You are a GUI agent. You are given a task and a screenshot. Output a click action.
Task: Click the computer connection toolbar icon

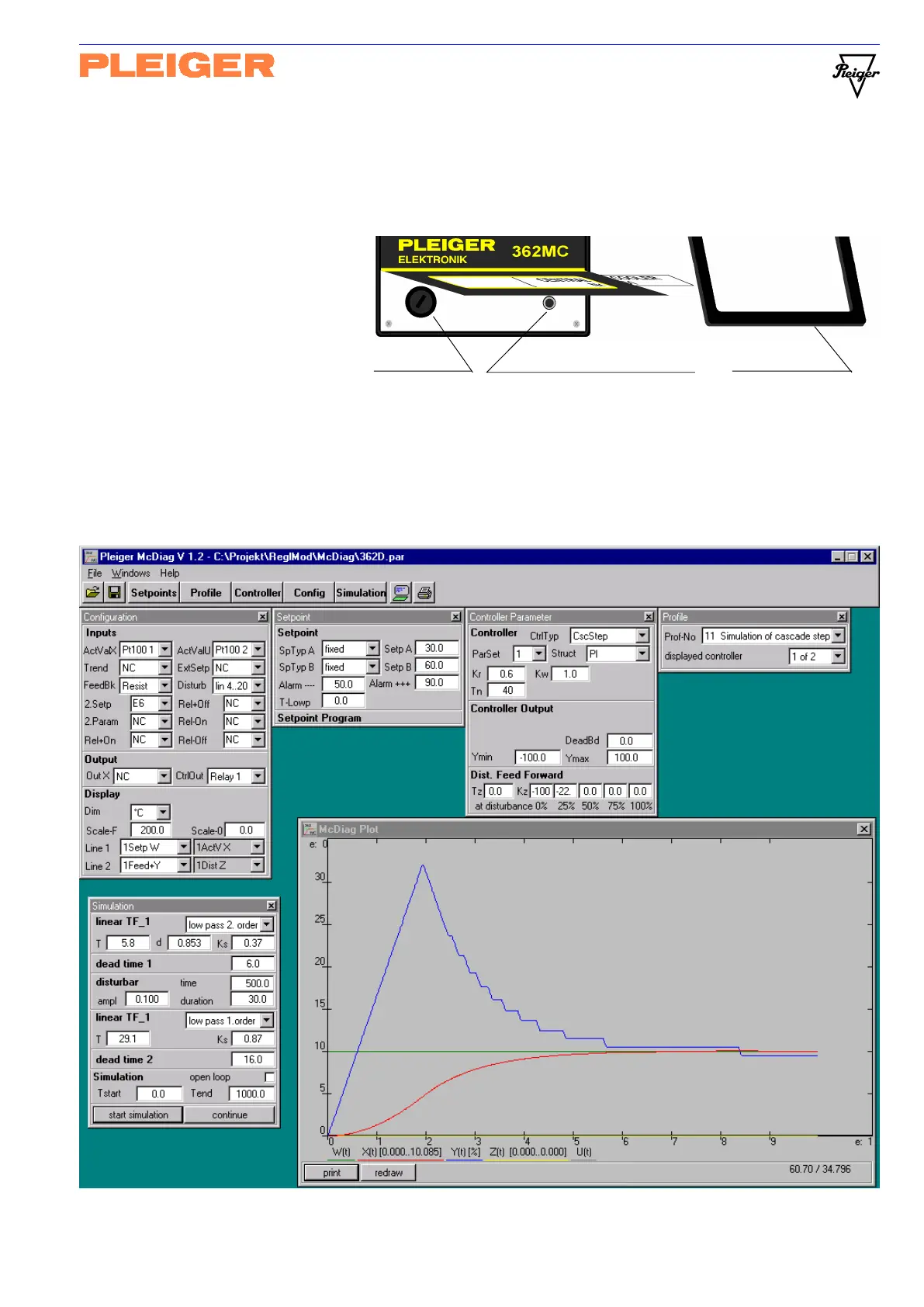pyautogui.click(x=401, y=592)
